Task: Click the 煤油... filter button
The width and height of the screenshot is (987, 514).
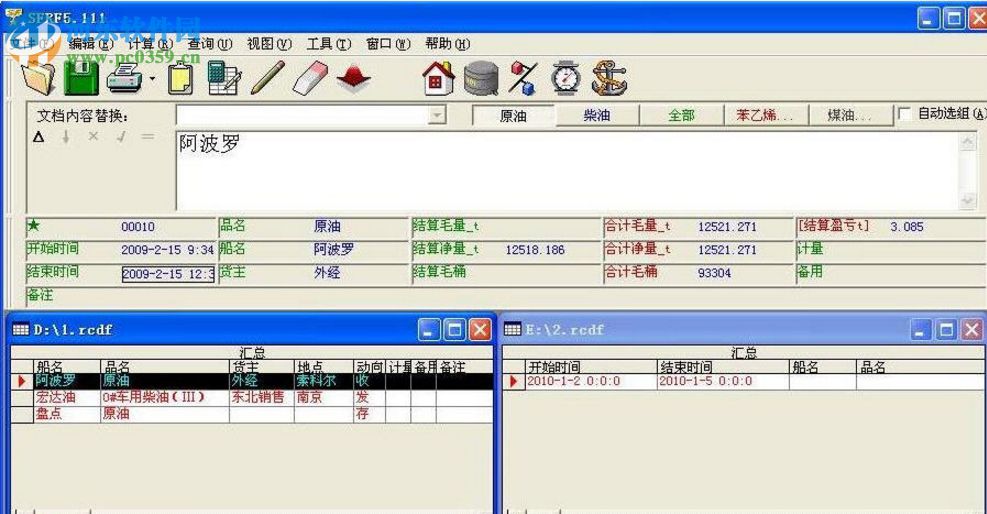Action: 850,116
